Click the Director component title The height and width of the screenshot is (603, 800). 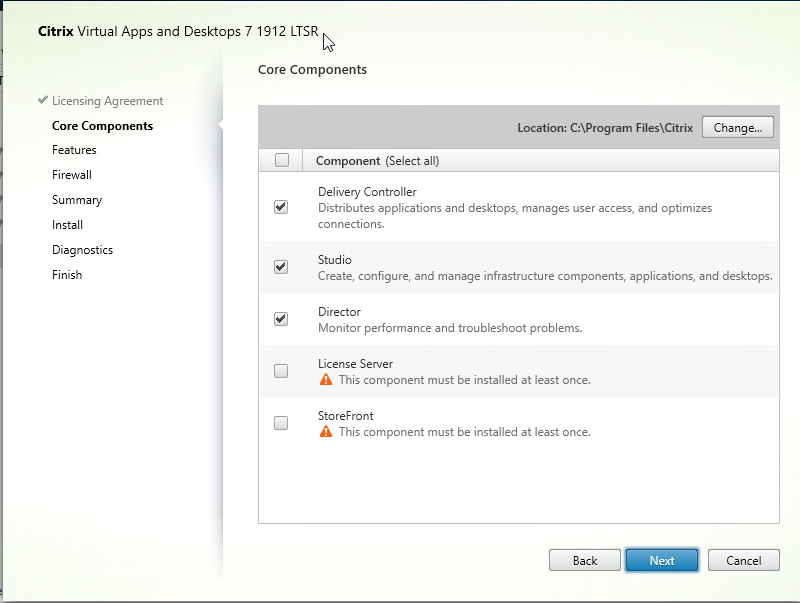[x=339, y=312]
